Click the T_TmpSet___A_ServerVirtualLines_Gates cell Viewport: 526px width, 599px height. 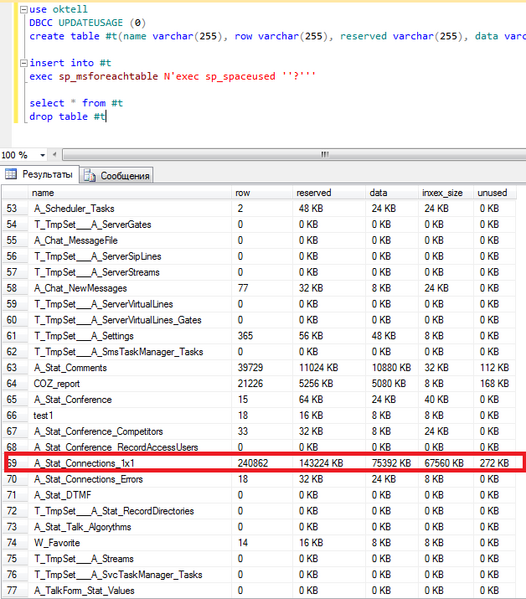pos(130,320)
